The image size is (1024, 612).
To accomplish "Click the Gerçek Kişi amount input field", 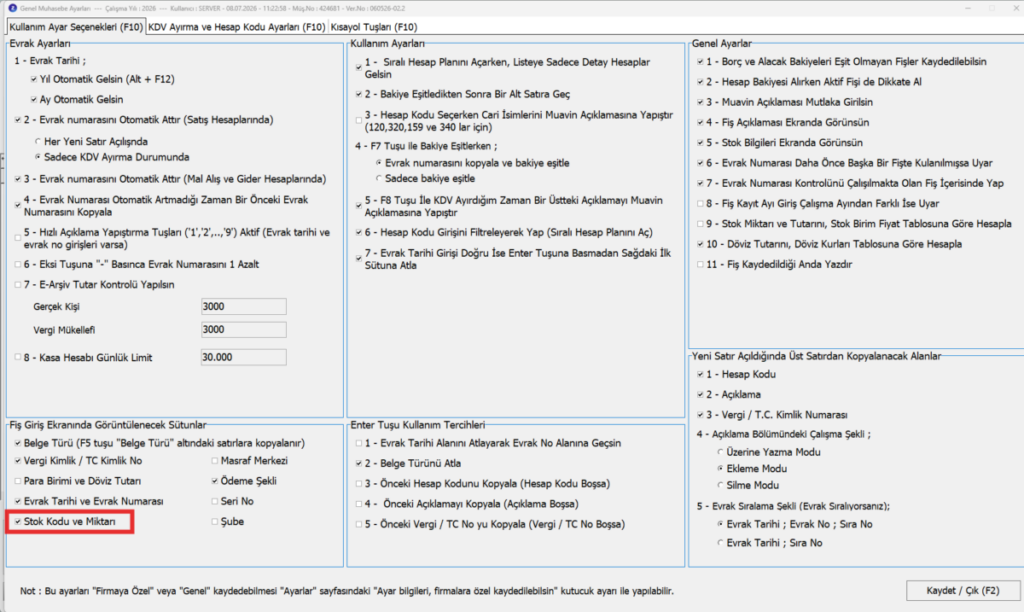I will click(x=244, y=306).
